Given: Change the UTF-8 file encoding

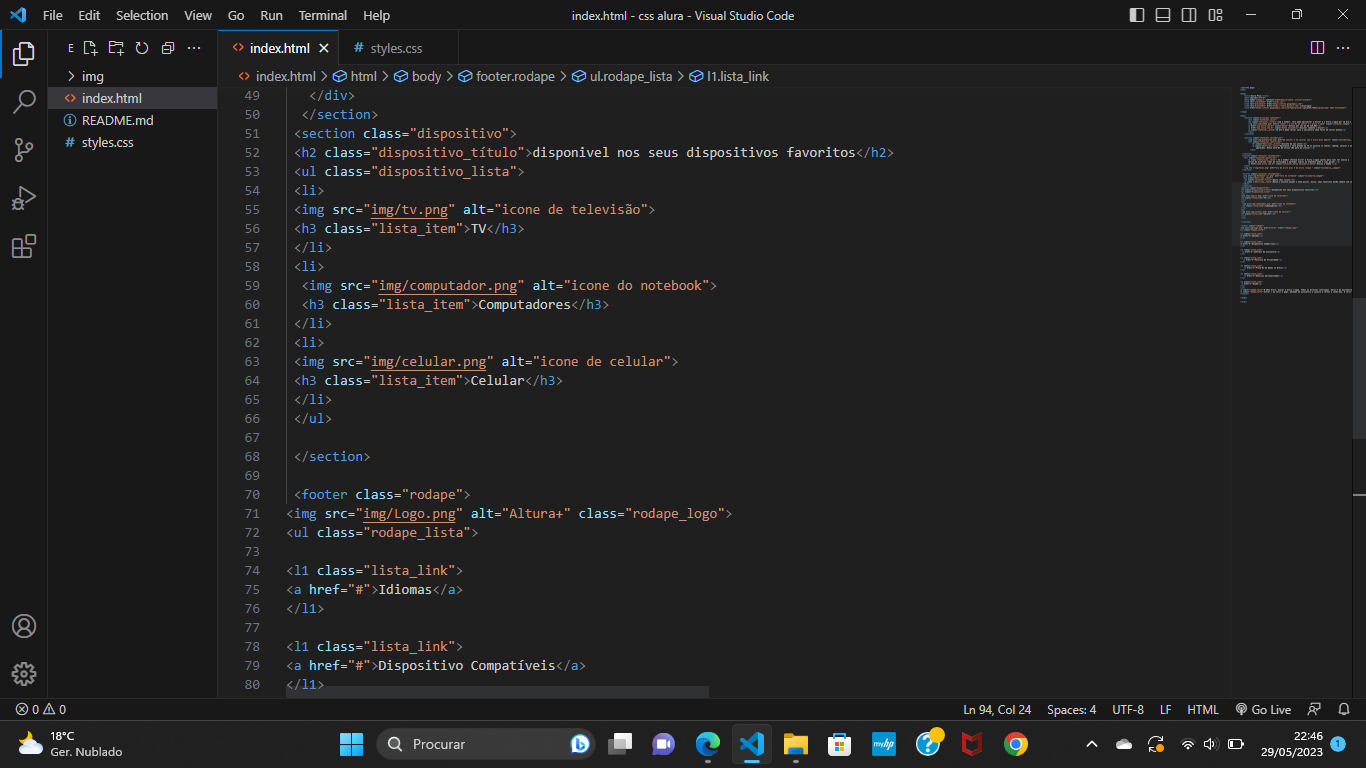Looking at the screenshot, I should (1128, 709).
